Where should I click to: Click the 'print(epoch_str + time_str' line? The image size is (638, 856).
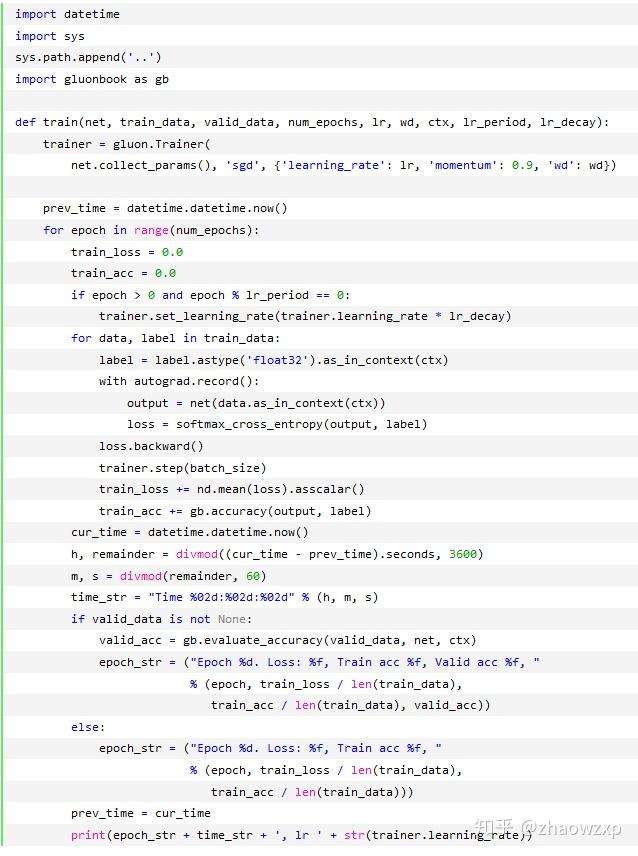point(301,836)
